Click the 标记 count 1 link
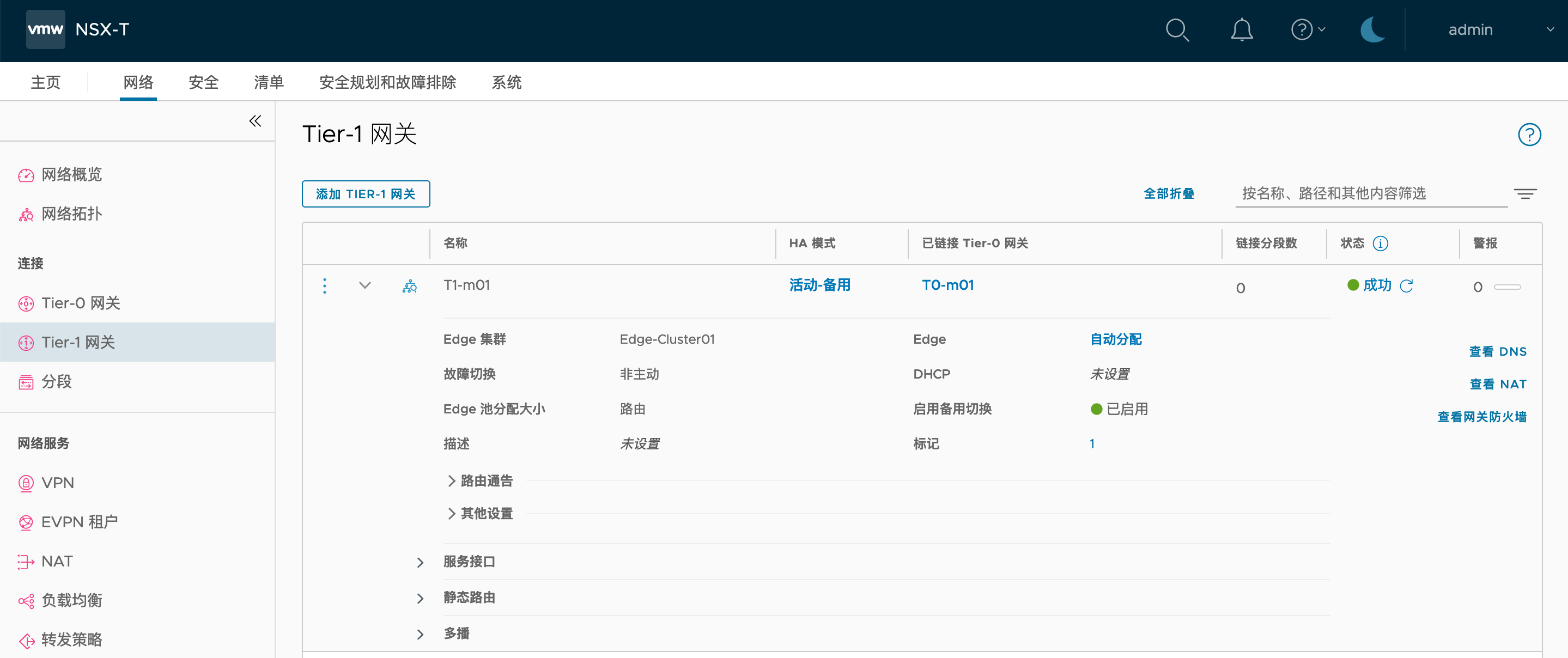 click(x=1092, y=444)
